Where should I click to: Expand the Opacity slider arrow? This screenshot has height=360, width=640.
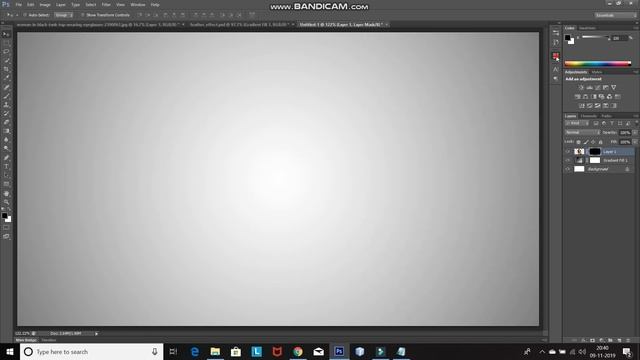(x=635, y=133)
